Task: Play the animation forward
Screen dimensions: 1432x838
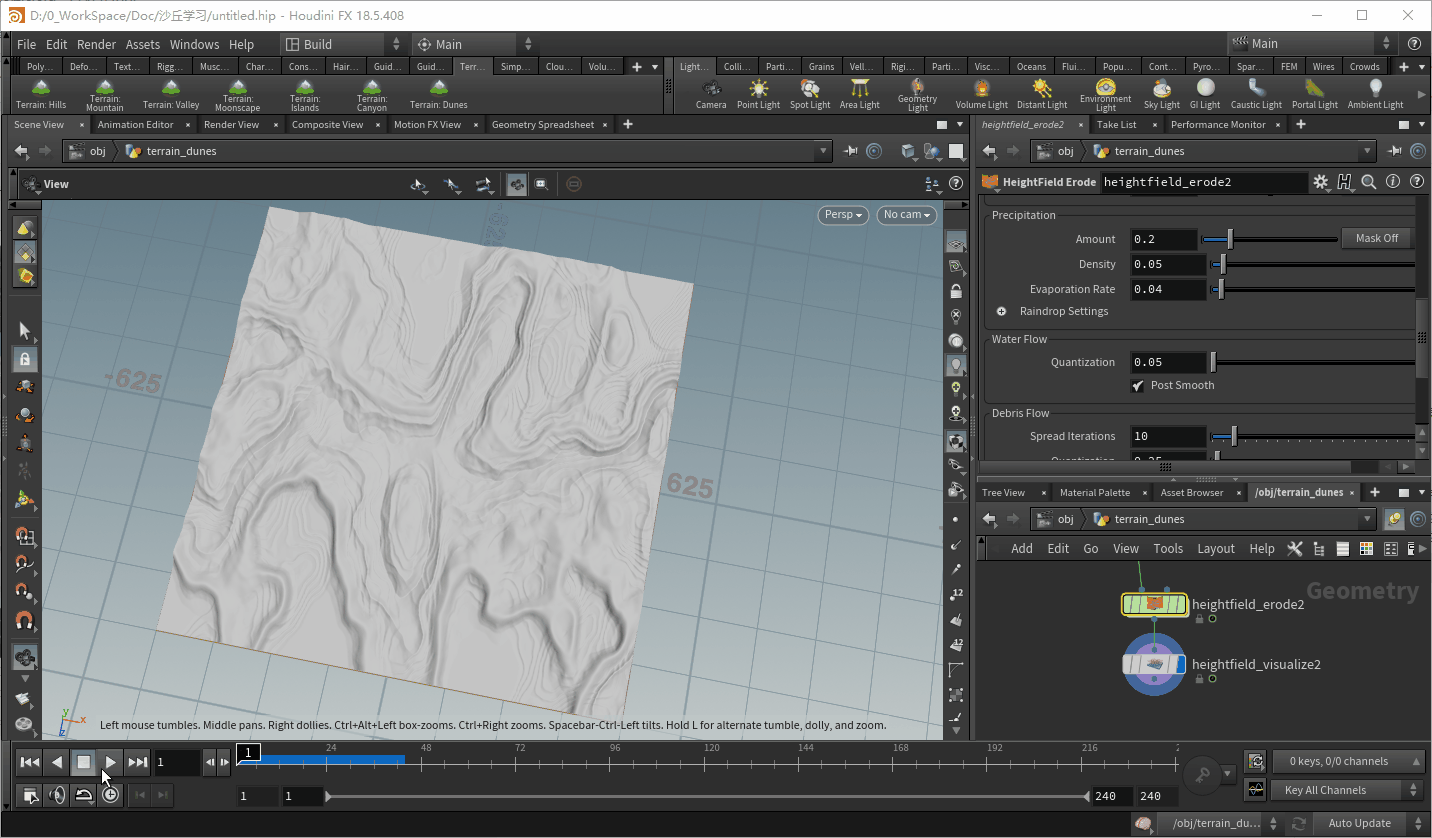Action: (111, 762)
